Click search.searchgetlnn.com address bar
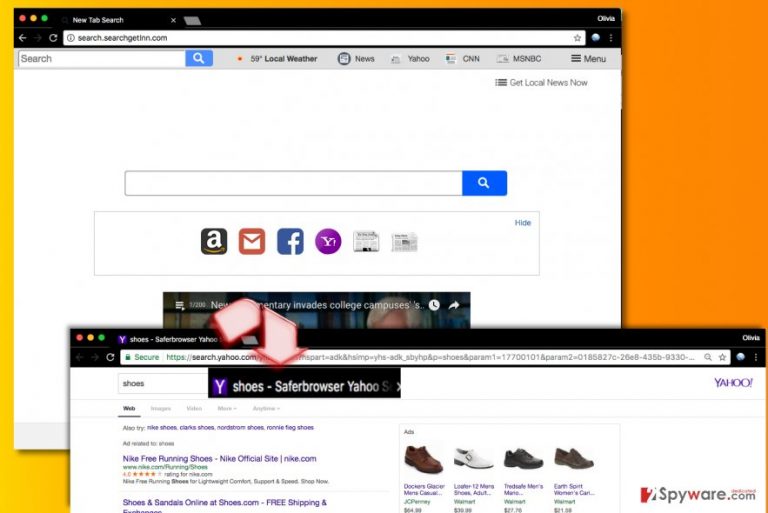The image size is (768, 513). 324,38
